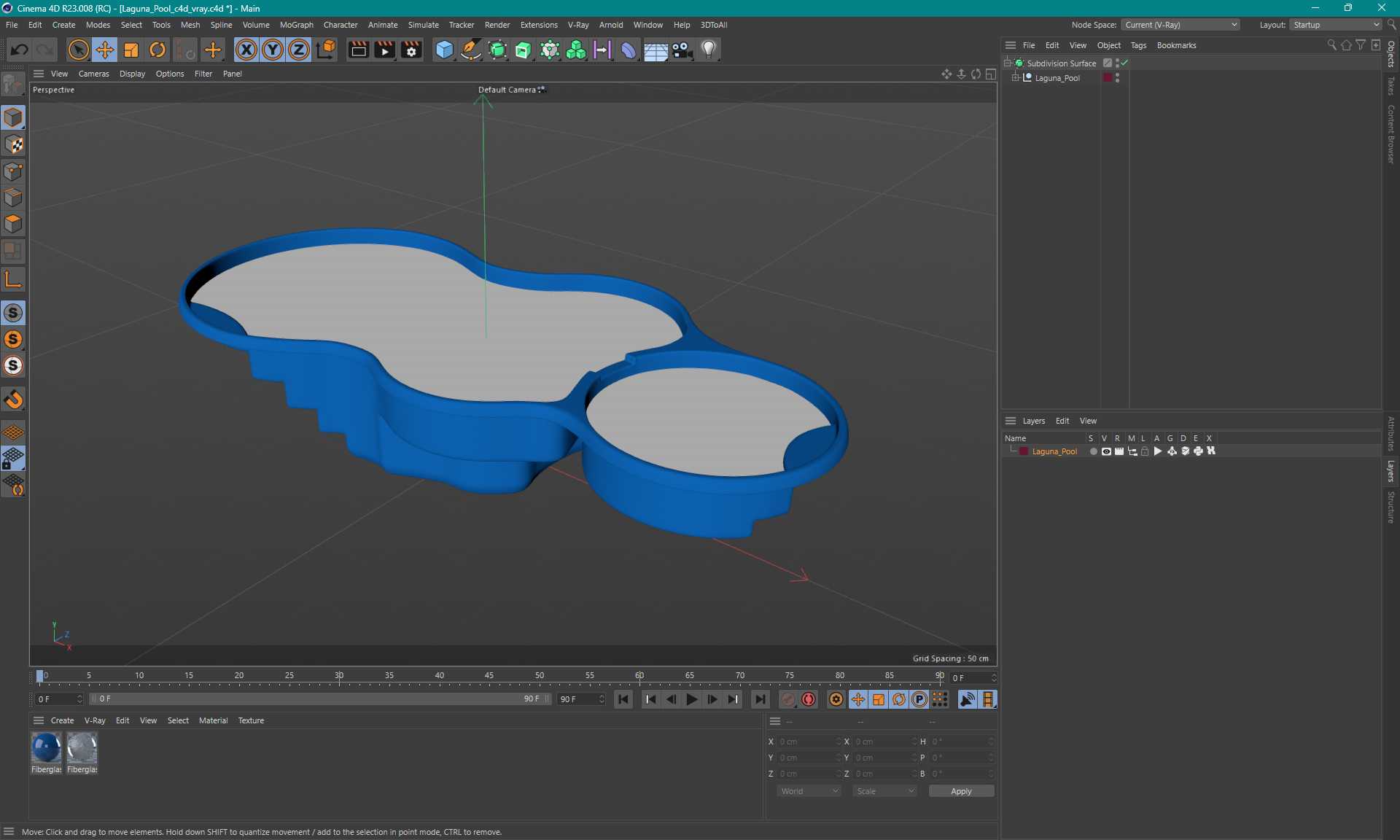
Task: Click timeline marker at frame 45
Action: coord(489,675)
